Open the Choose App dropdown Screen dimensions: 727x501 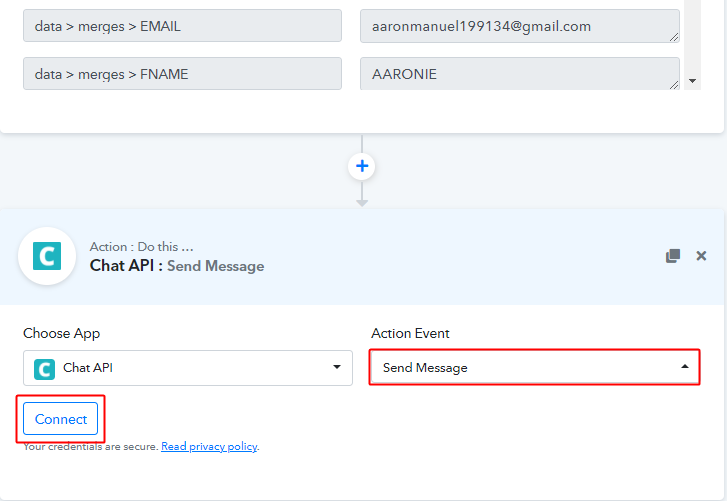(x=188, y=368)
